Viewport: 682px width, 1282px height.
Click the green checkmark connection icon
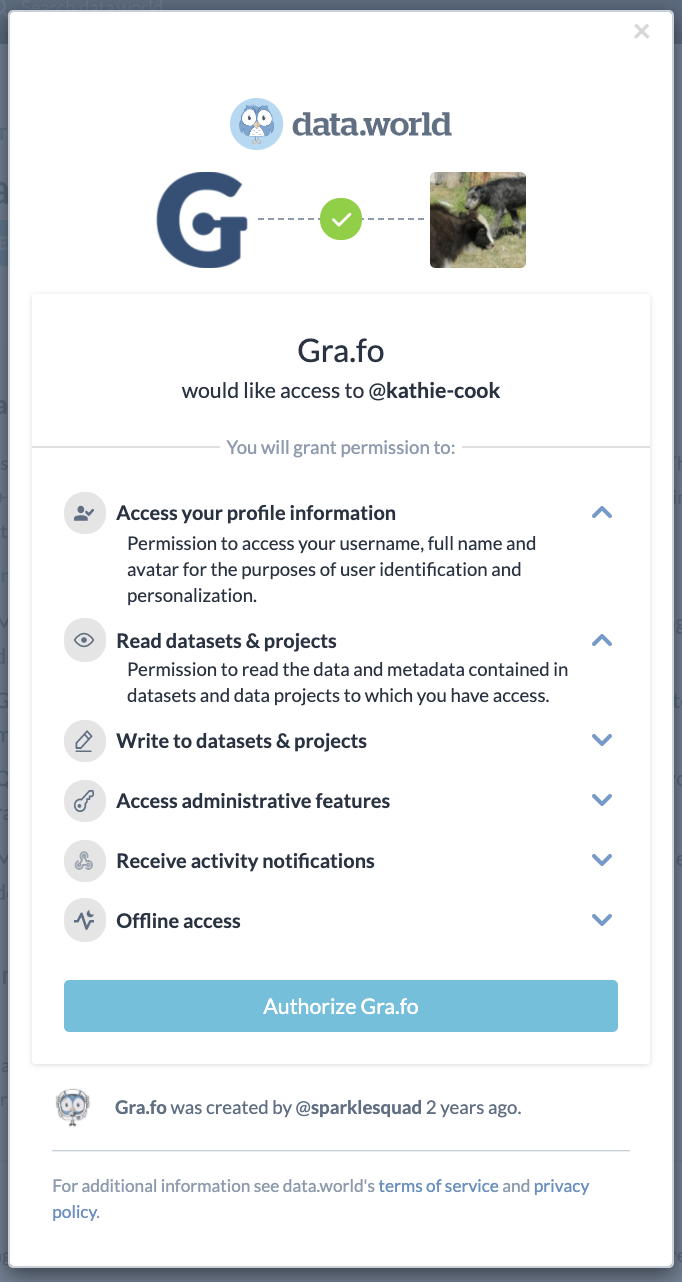click(341, 220)
